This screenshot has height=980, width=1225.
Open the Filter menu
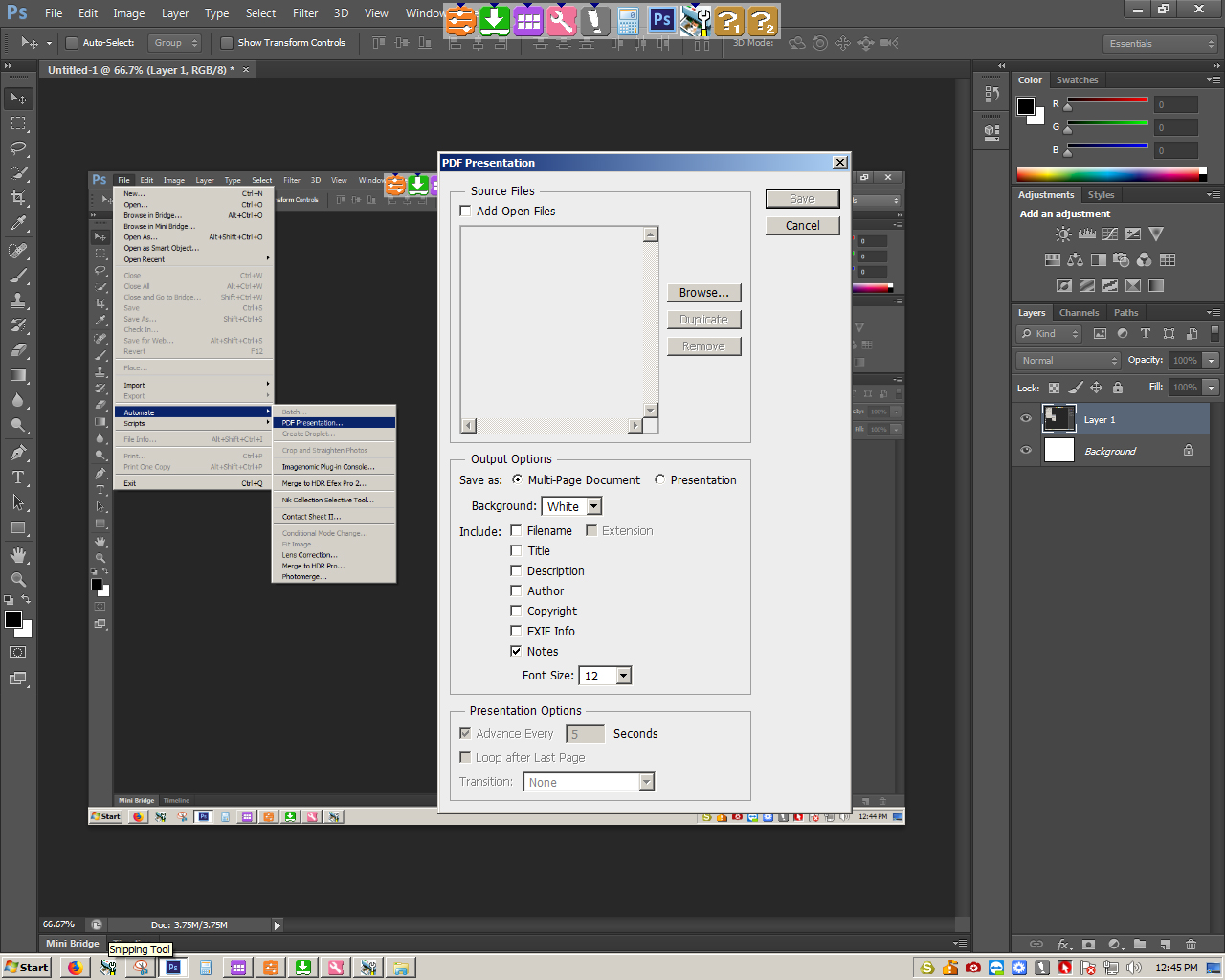[x=305, y=13]
